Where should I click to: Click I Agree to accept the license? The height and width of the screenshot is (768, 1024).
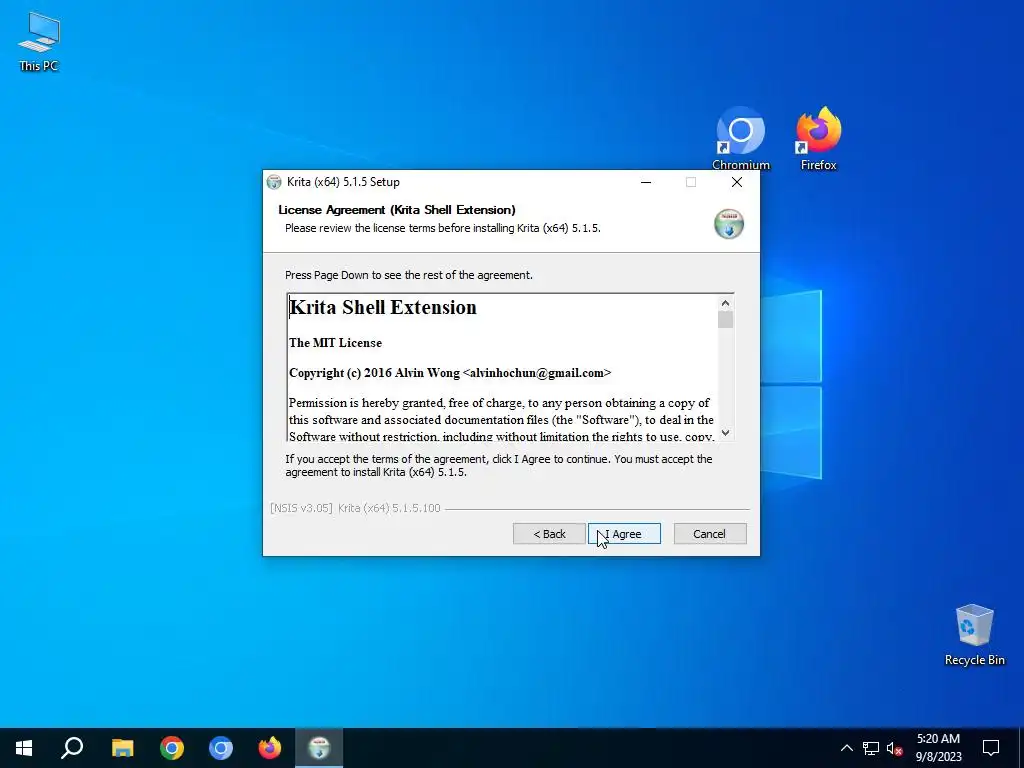point(624,534)
